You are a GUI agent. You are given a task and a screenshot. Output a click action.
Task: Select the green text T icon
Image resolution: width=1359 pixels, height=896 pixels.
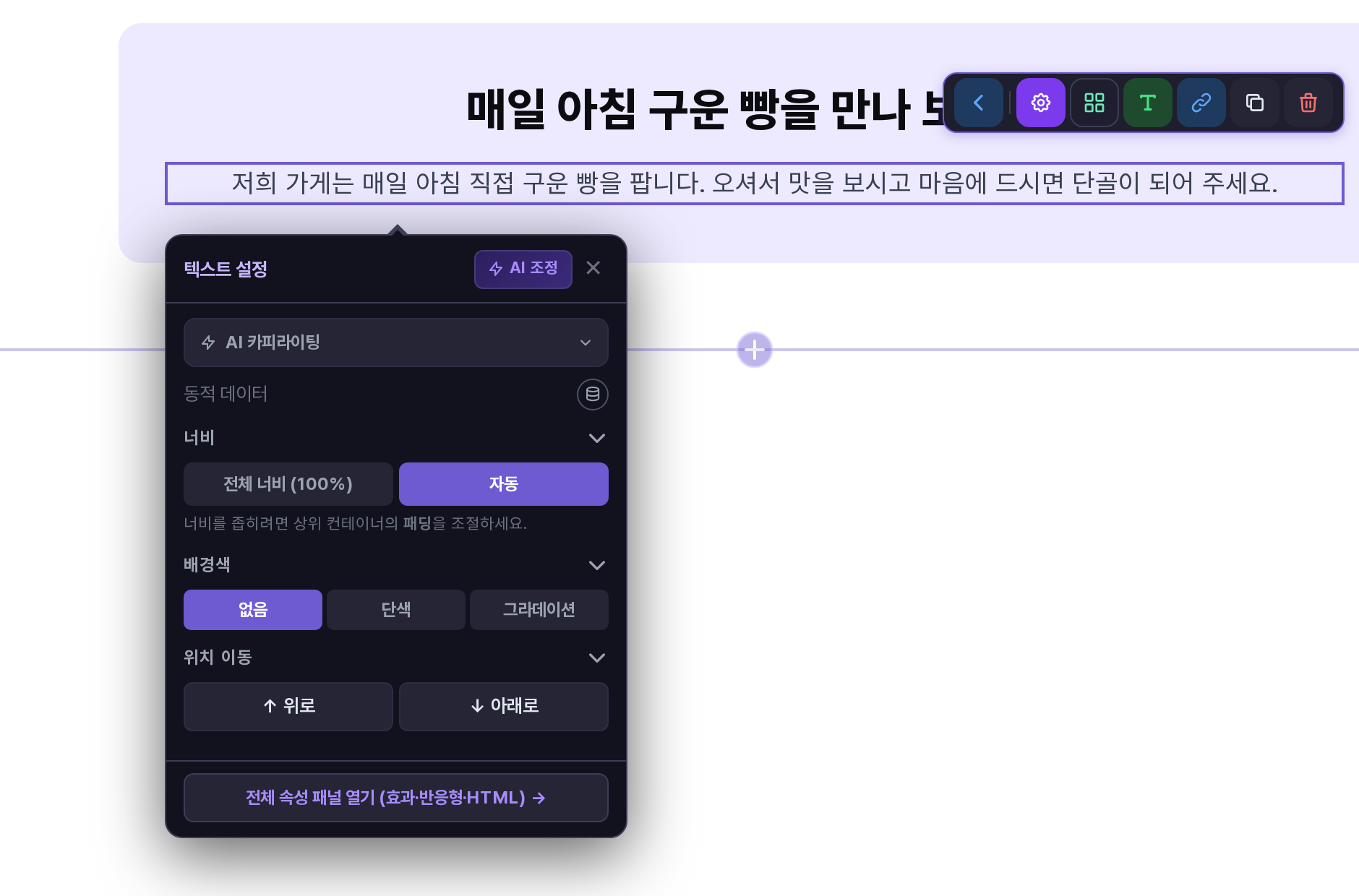(1147, 103)
